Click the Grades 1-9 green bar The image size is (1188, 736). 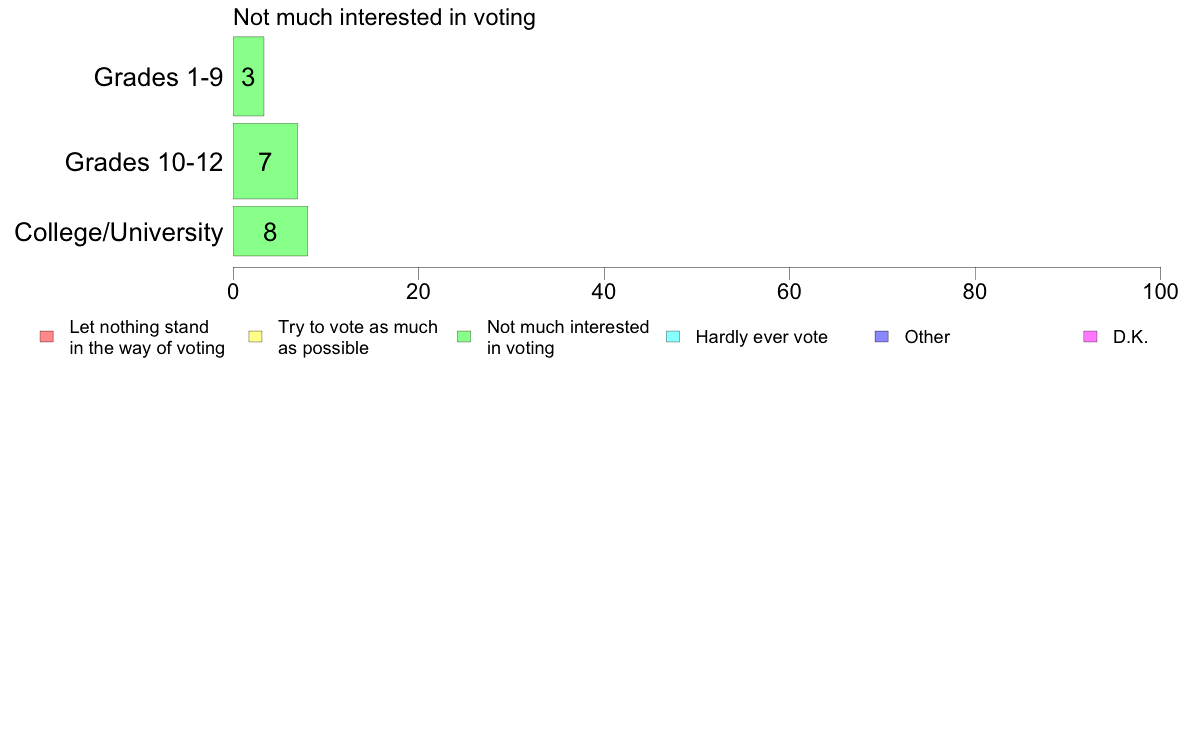[x=249, y=77]
